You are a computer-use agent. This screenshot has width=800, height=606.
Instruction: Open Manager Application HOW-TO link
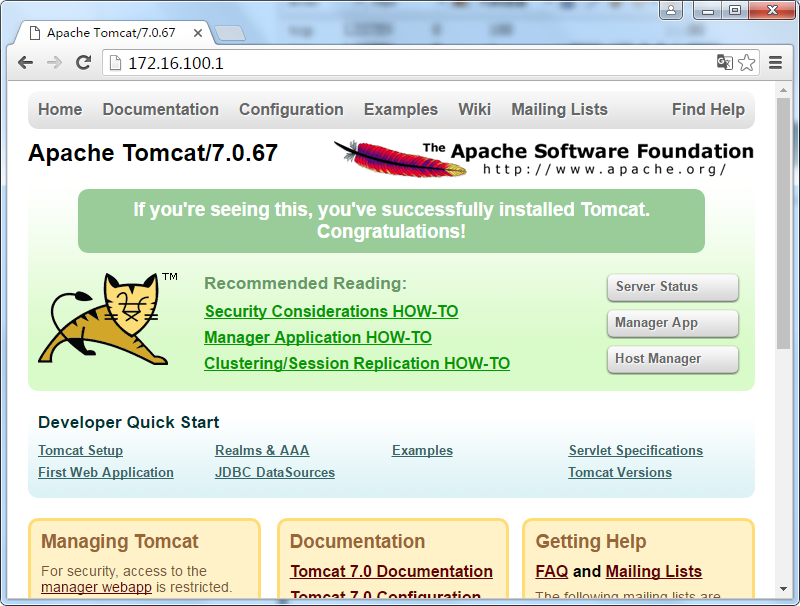click(318, 337)
